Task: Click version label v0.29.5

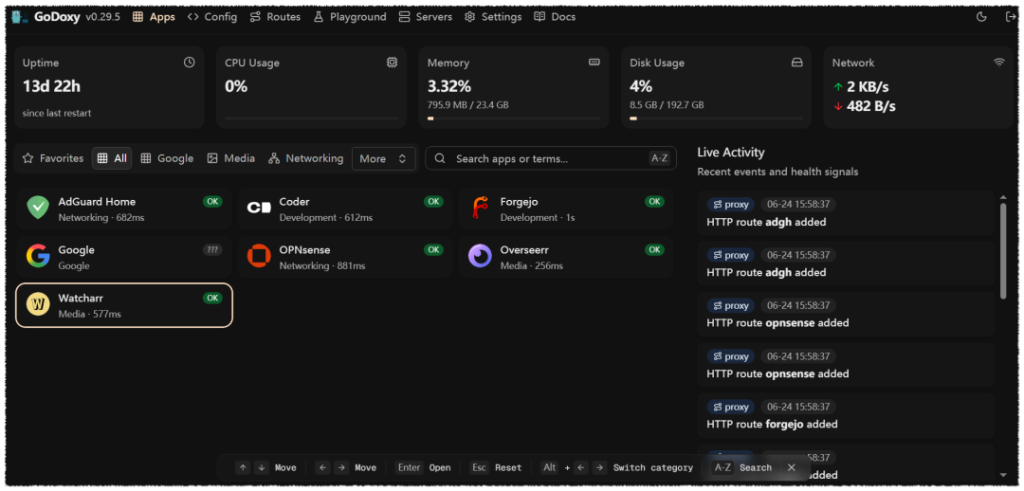Action: click(x=103, y=17)
